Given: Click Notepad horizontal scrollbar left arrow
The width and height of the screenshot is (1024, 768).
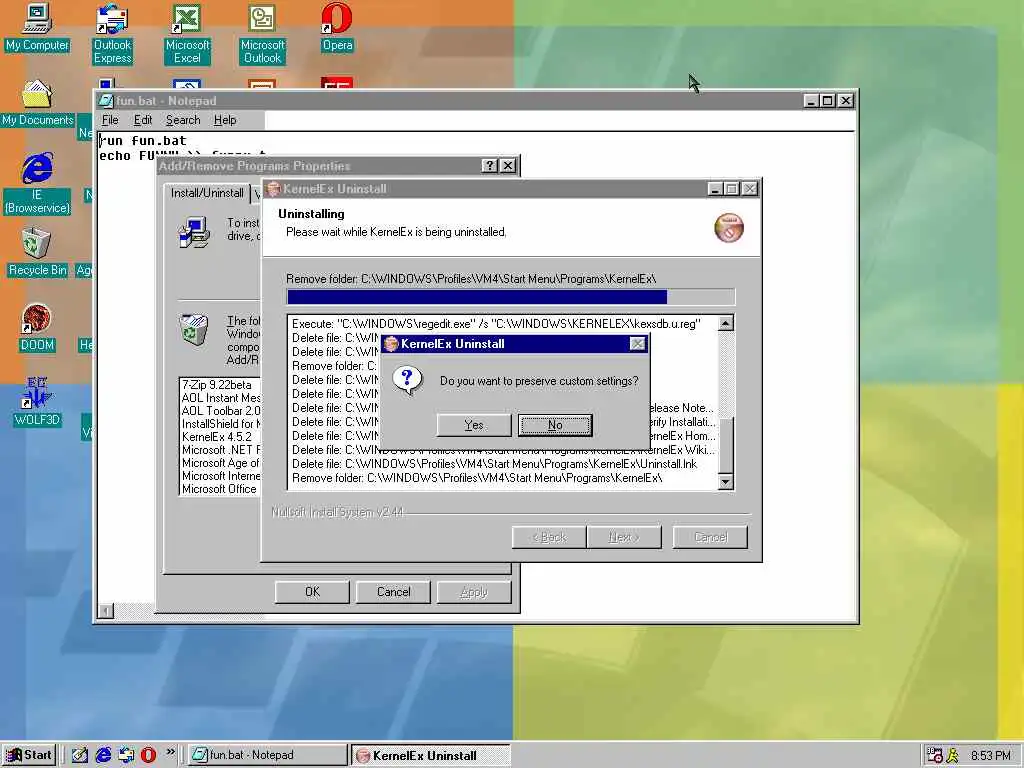Looking at the screenshot, I should point(106,611).
